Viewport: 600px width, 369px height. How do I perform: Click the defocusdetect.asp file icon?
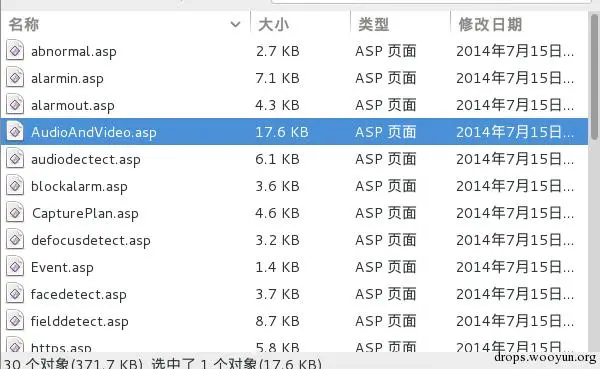pyautogui.click(x=15, y=240)
